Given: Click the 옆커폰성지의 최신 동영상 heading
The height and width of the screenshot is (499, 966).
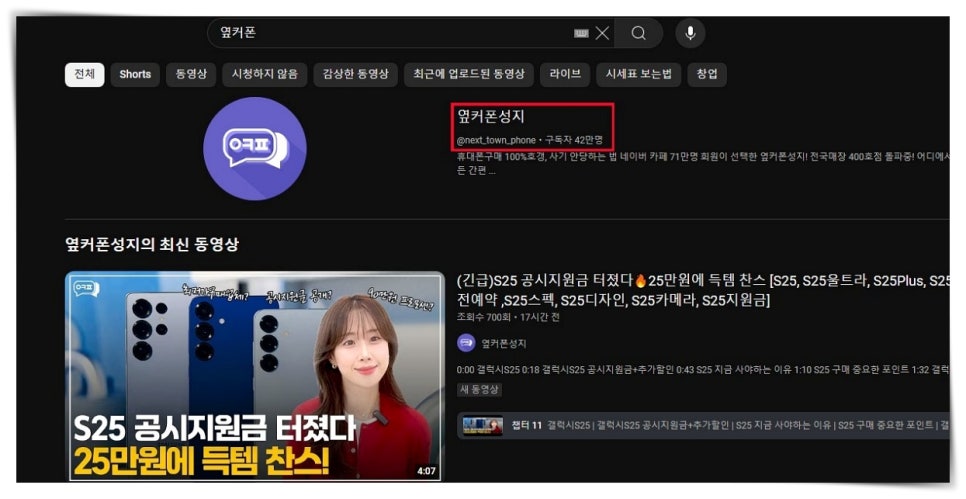Looking at the screenshot, I should pyautogui.click(x=152, y=245).
